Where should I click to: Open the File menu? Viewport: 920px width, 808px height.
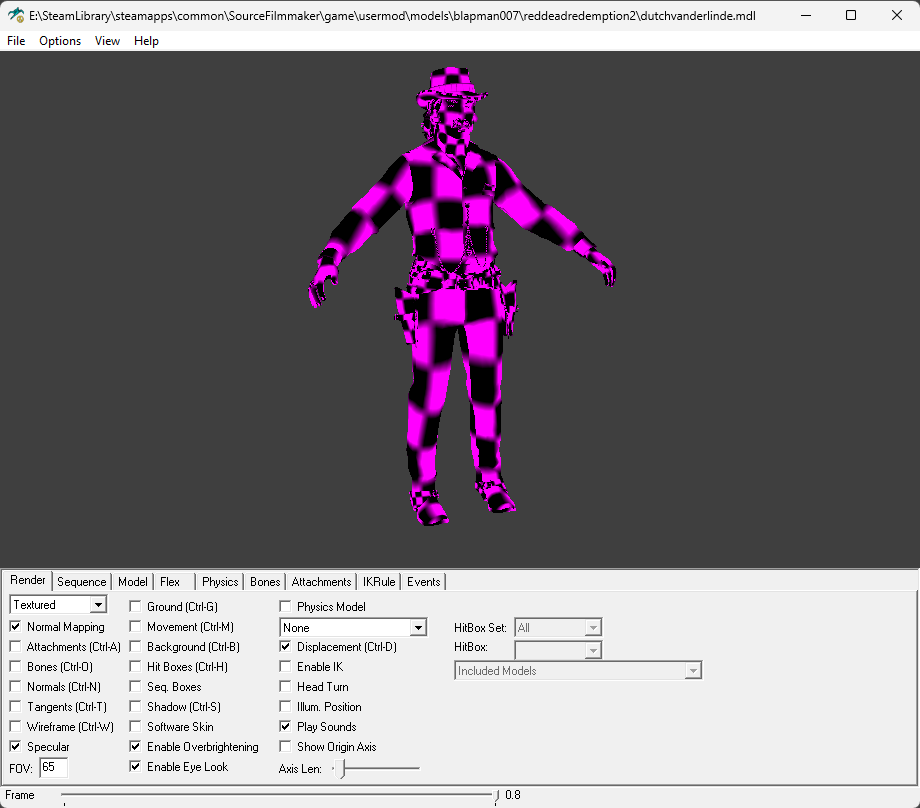[x=16, y=40]
